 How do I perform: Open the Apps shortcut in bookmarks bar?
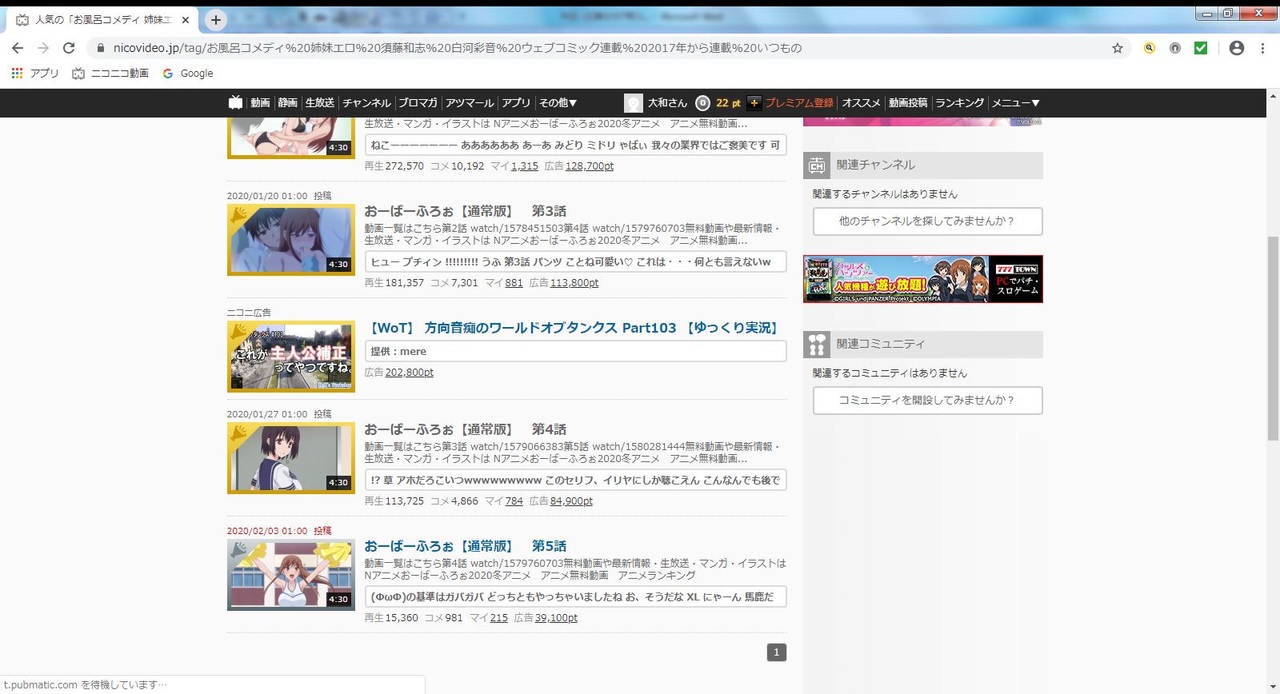tap(35, 73)
